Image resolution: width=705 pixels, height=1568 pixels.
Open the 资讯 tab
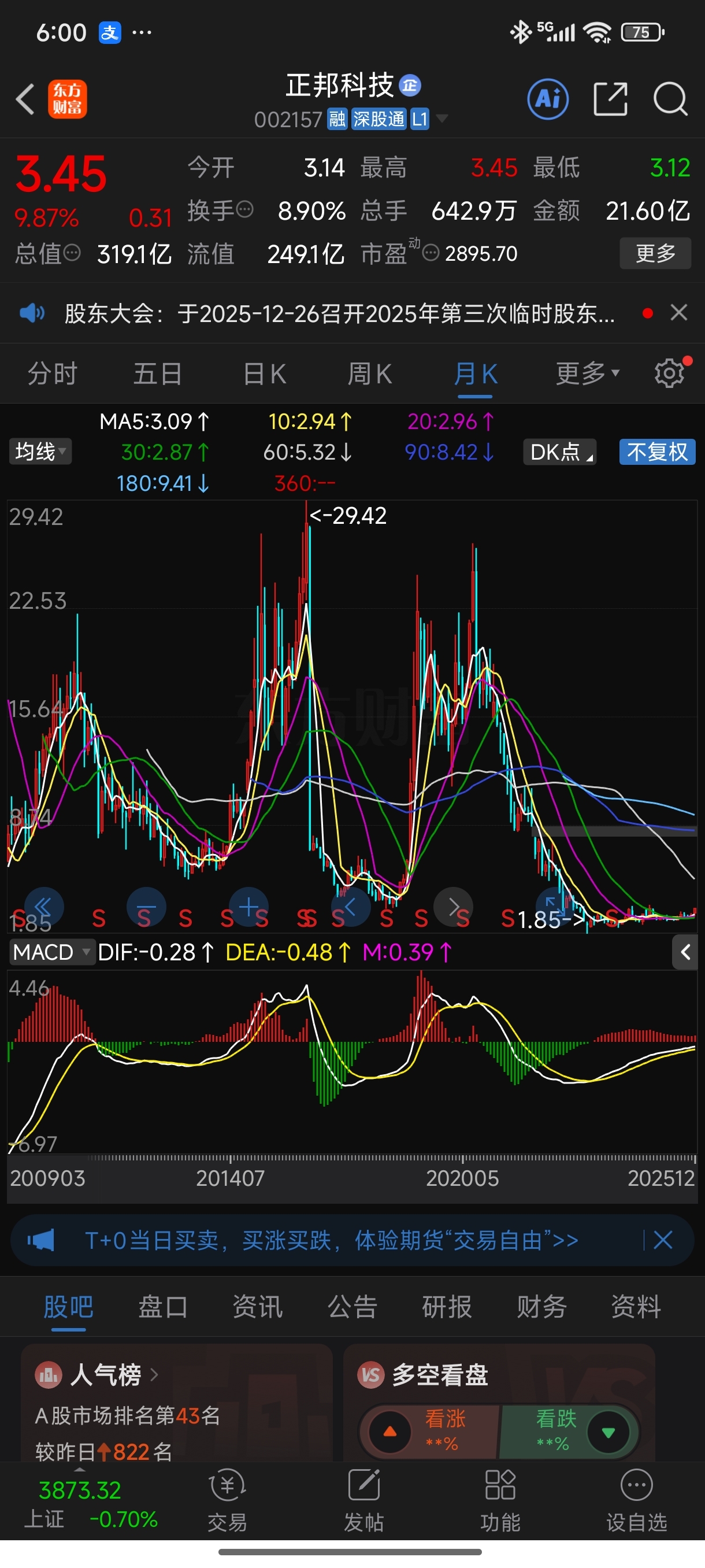(257, 1306)
